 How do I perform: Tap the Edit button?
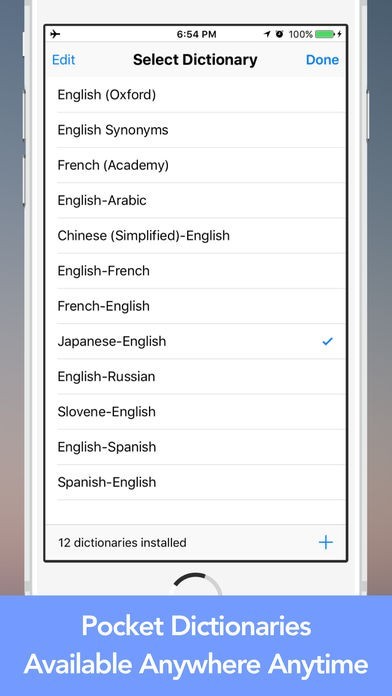63,60
